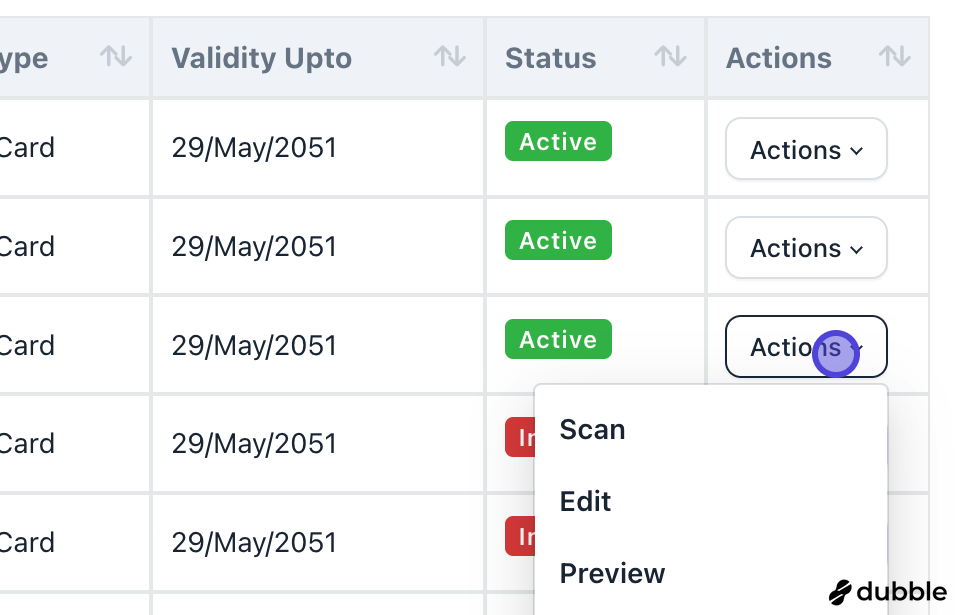Click the dubble logo watermark
This screenshot has width=960, height=615.
[888, 591]
